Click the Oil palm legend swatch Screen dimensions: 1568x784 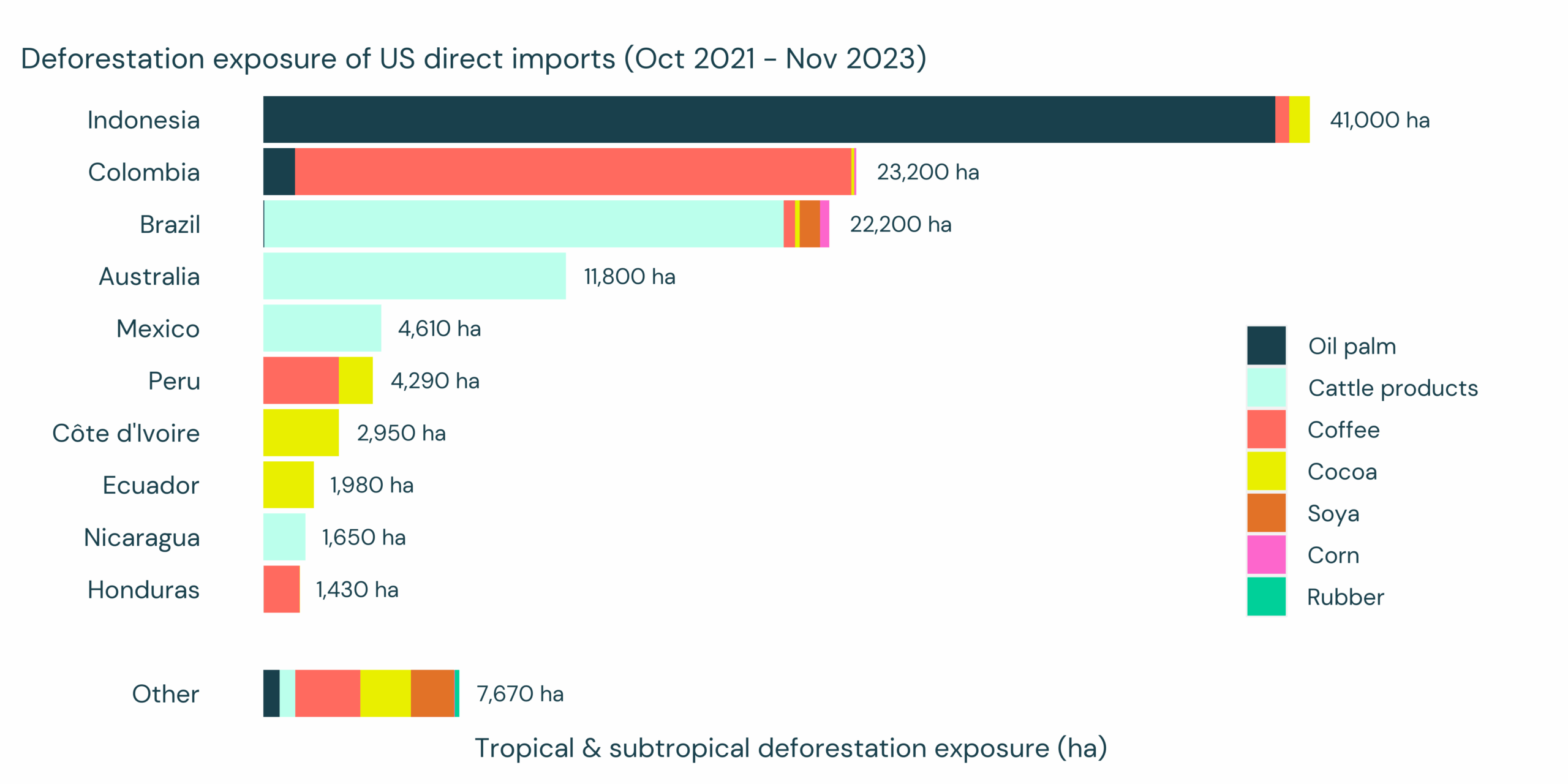point(1265,345)
